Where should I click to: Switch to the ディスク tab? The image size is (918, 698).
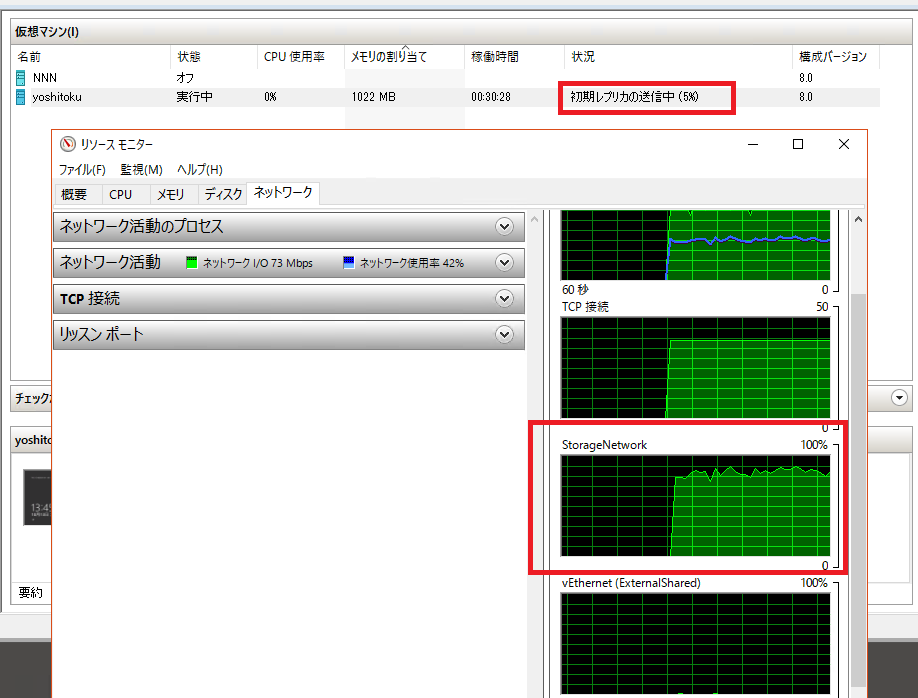tap(223, 194)
